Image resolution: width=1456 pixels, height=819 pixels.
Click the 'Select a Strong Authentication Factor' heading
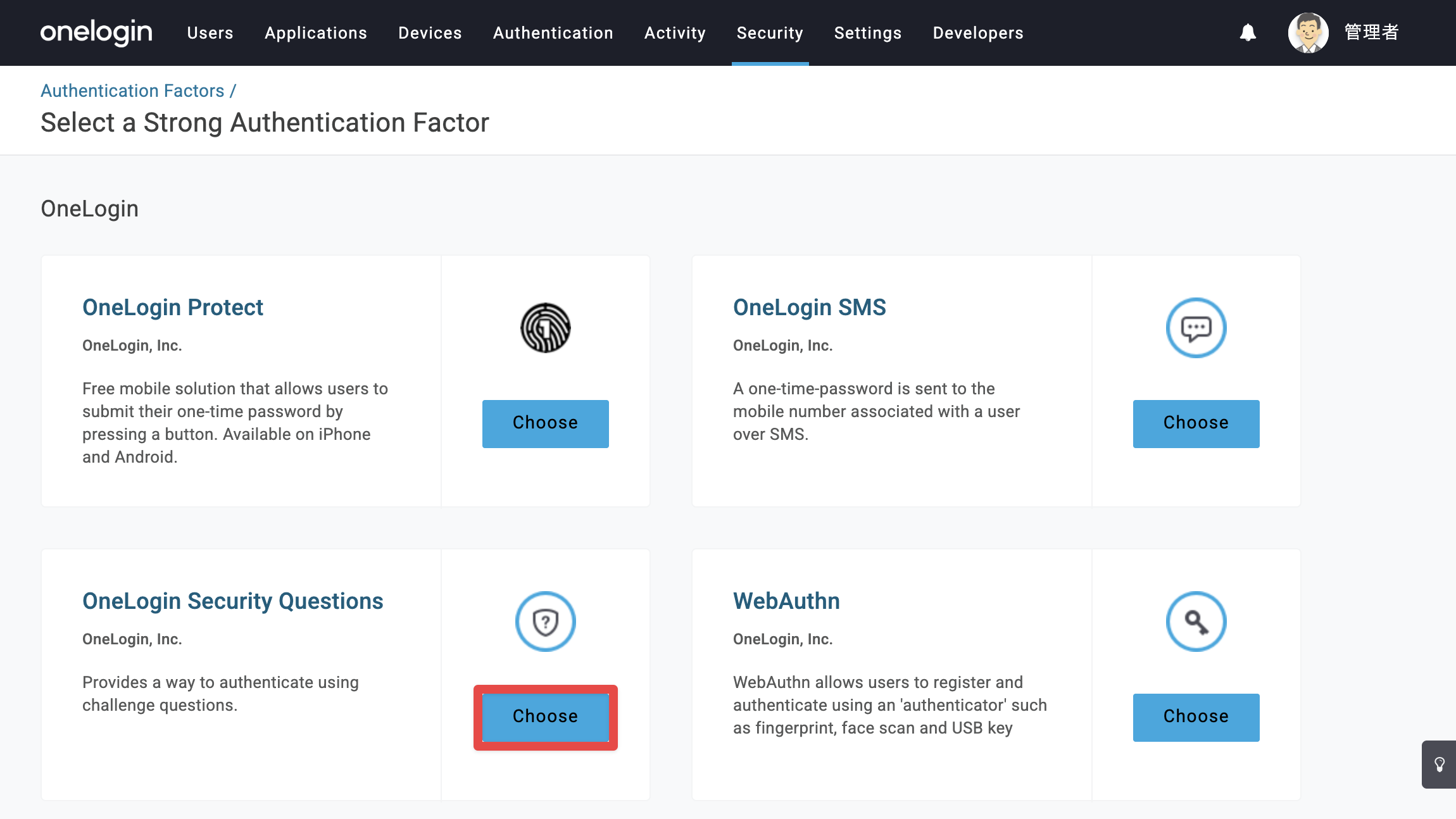(x=265, y=122)
